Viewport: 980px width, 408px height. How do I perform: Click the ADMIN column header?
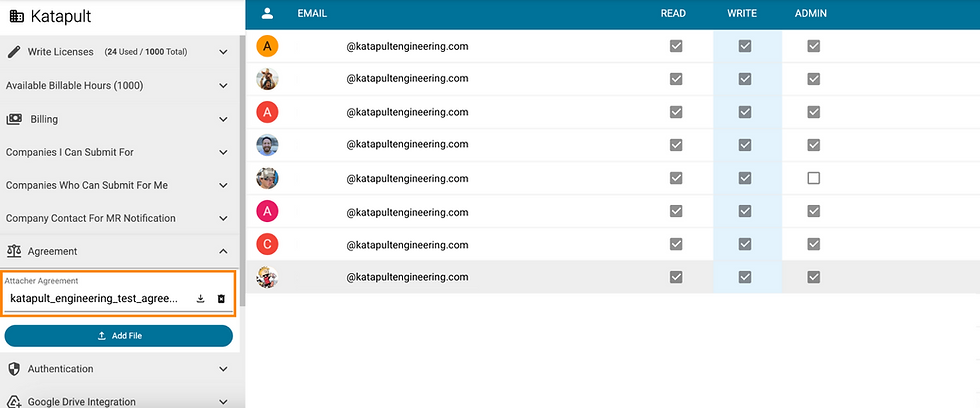pyautogui.click(x=811, y=14)
